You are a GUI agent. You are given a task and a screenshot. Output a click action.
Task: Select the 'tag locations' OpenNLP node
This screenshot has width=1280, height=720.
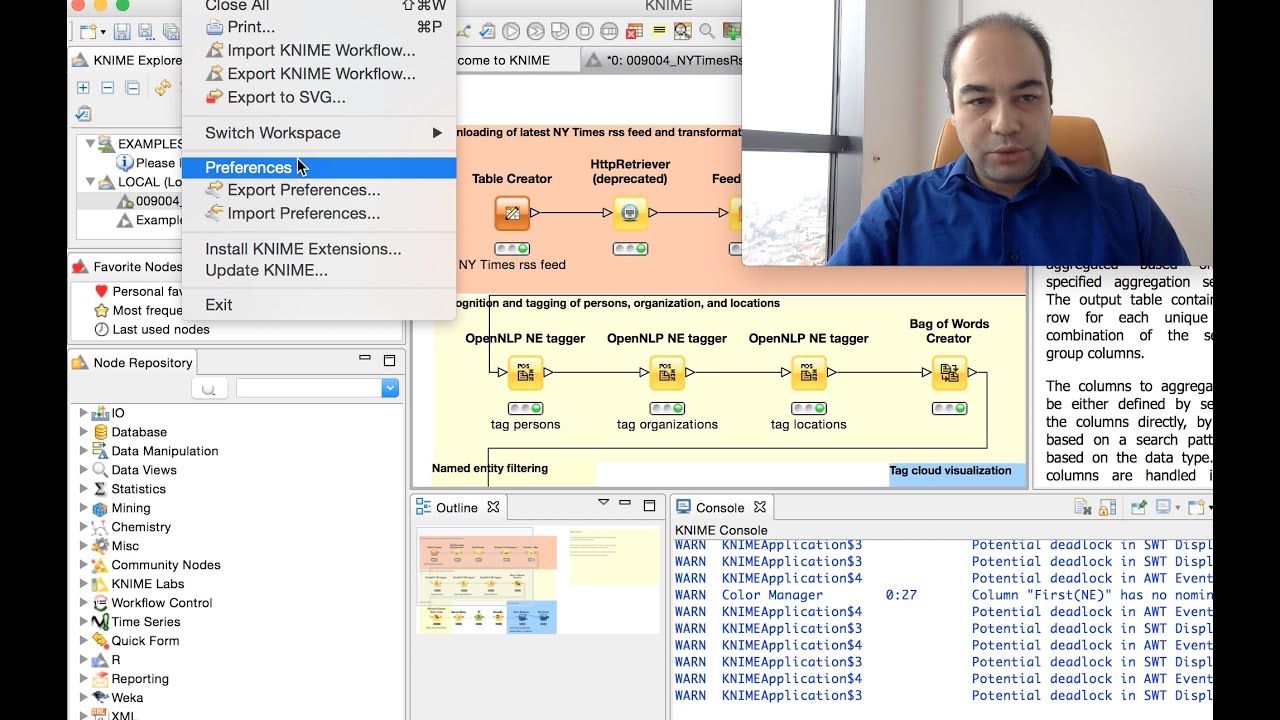[809, 373]
